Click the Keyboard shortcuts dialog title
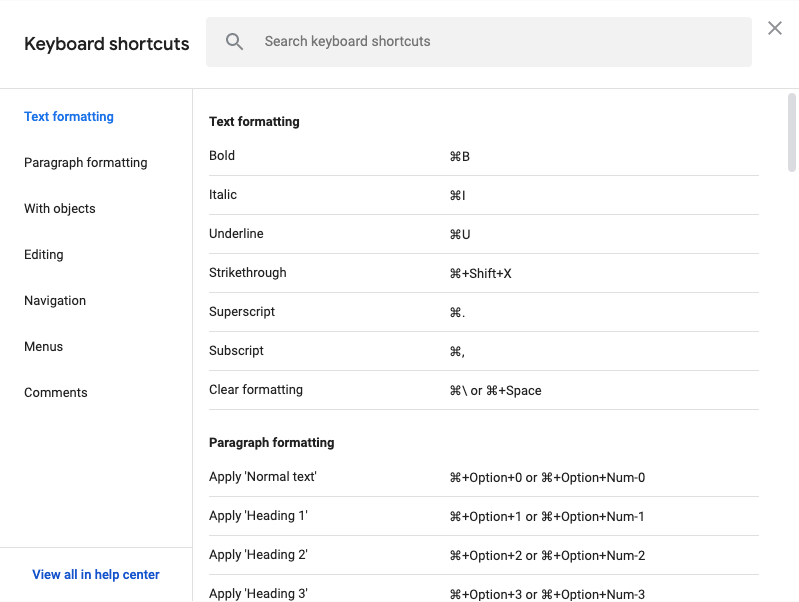799x602 pixels. (x=106, y=44)
